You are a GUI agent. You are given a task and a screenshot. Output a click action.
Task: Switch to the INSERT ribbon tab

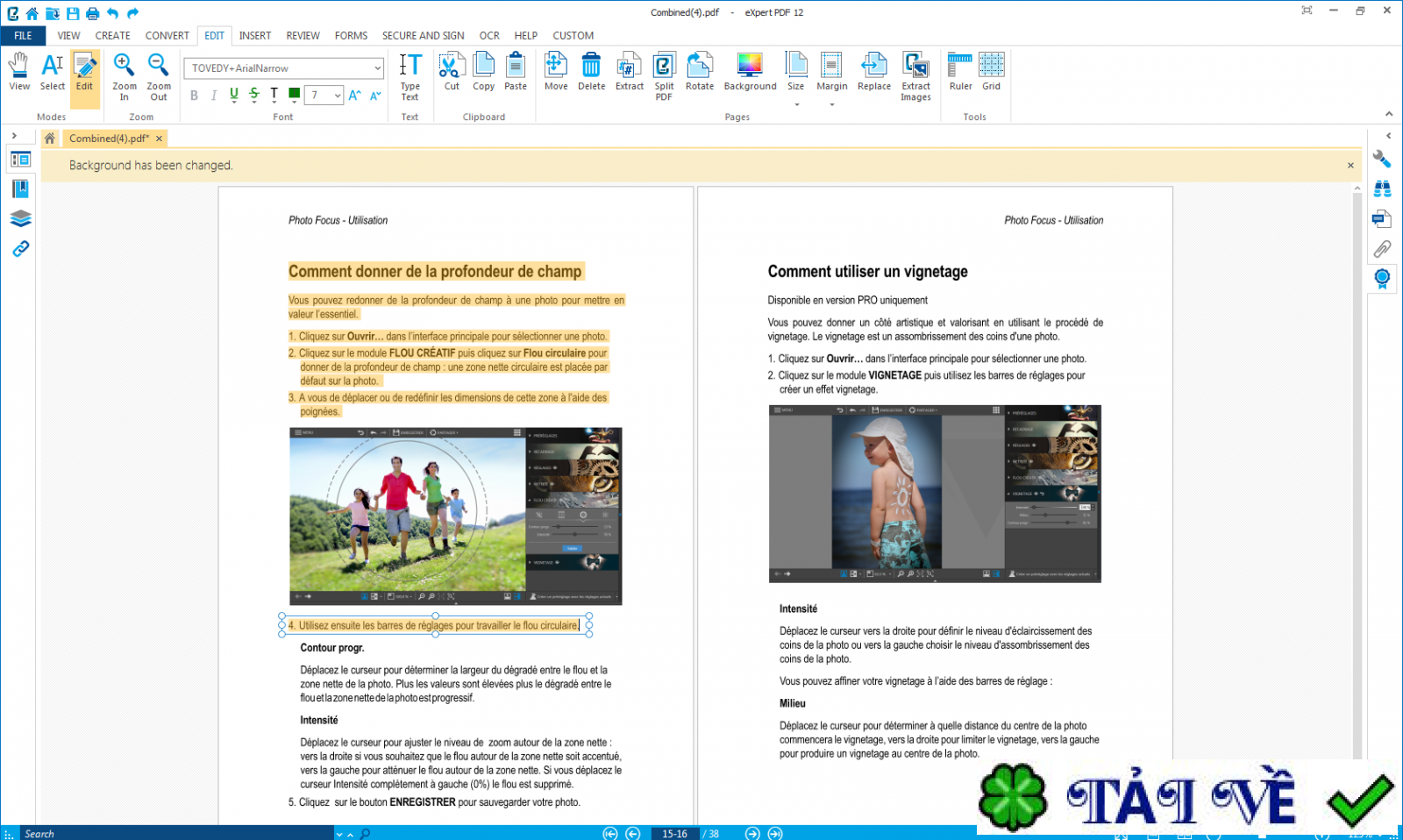click(254, 36)
